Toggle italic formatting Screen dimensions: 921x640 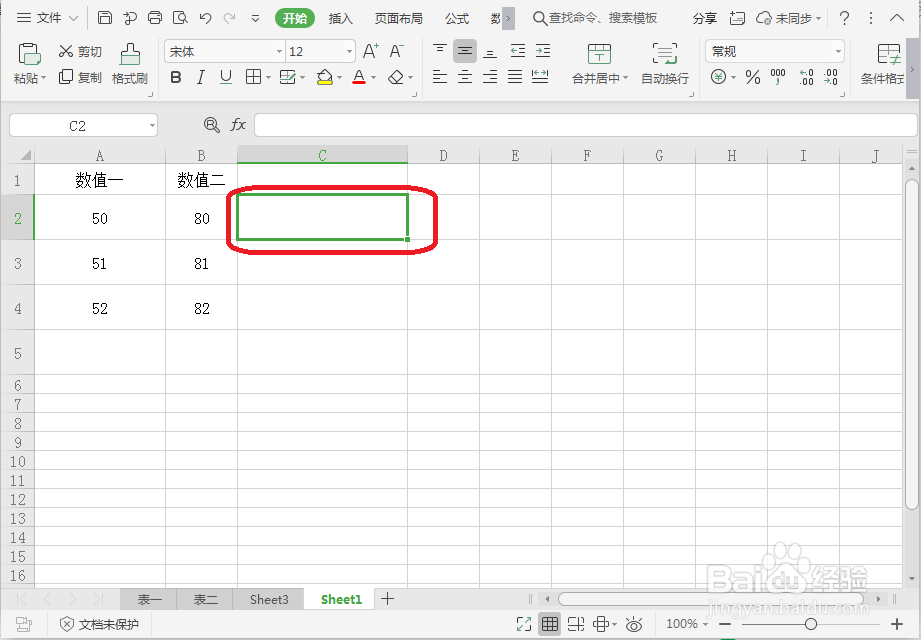[x=200, y=77]
